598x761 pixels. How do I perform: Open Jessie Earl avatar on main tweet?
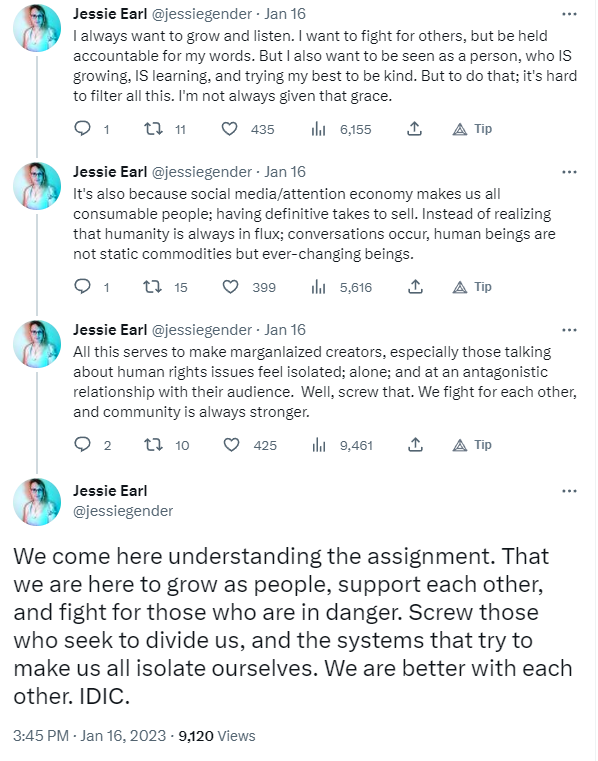37,501
